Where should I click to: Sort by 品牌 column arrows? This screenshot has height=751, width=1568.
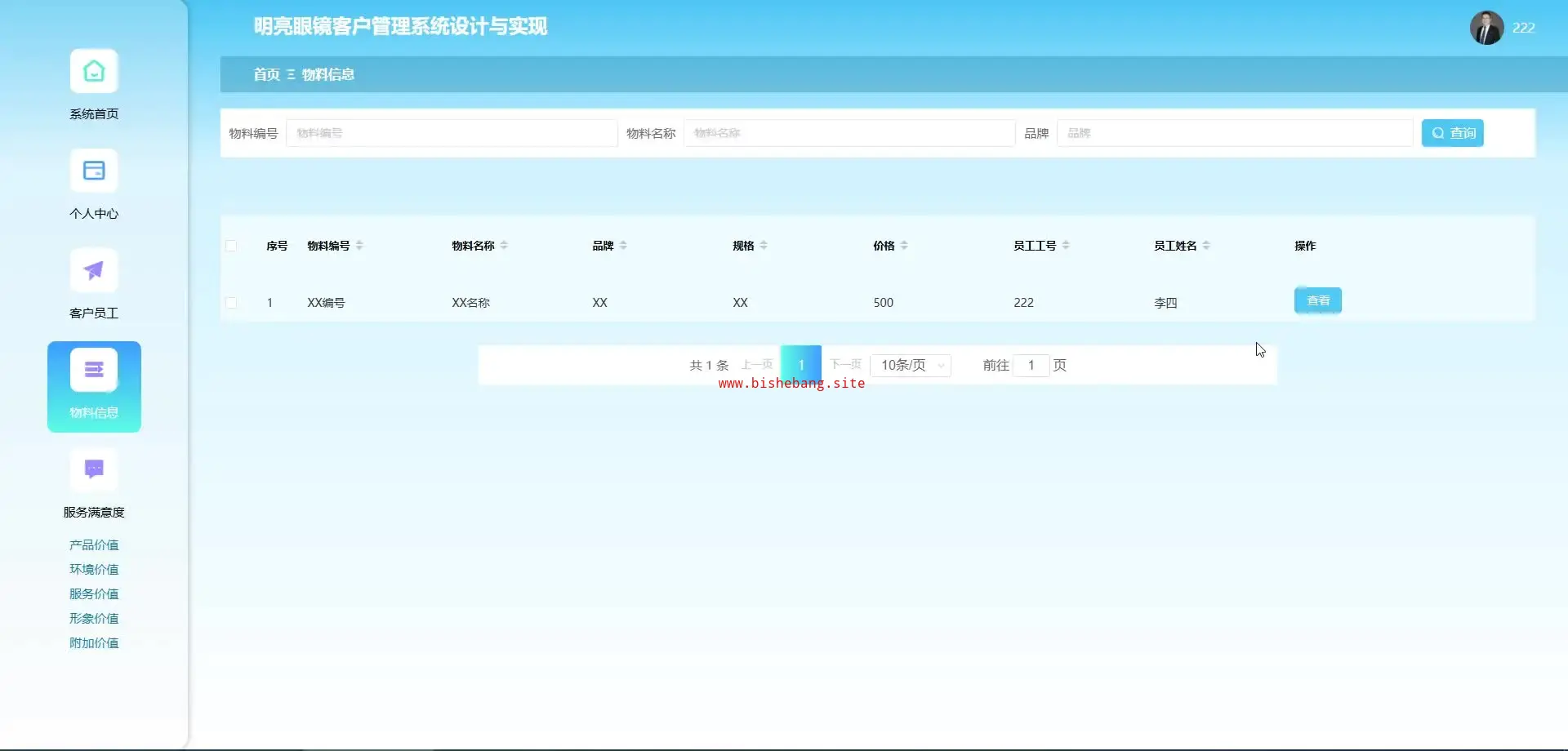point(623,246)
